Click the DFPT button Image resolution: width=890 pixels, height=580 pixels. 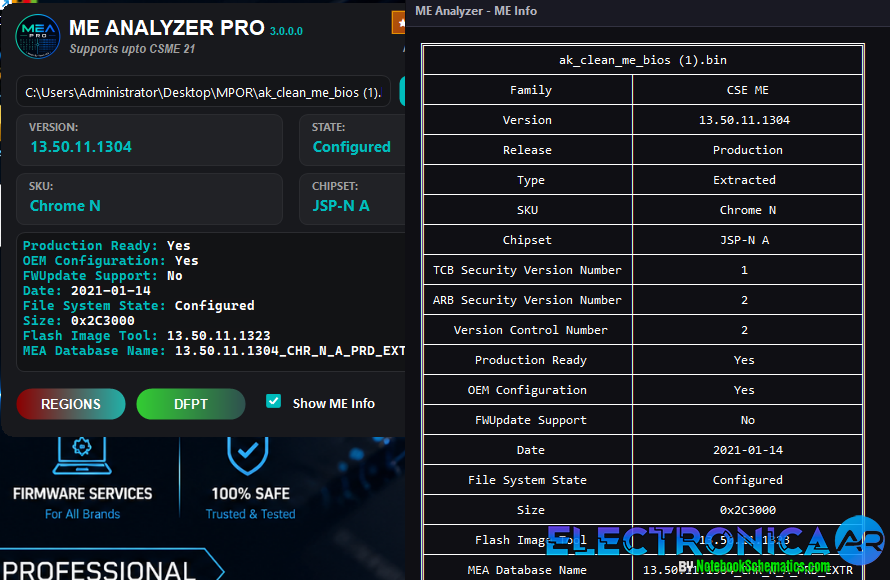coord(191,404)
